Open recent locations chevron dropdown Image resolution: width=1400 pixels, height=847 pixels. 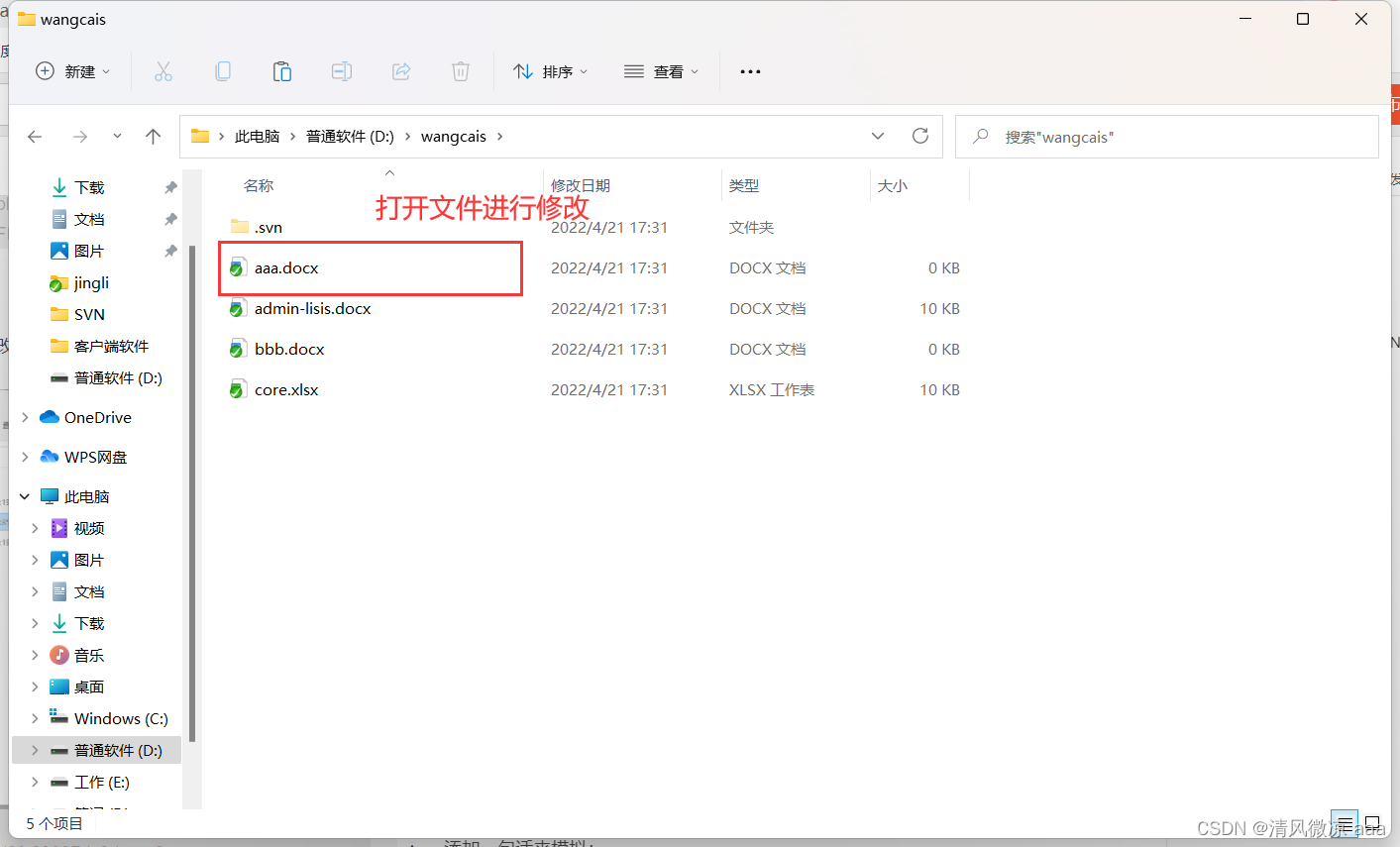click(117, 137)
